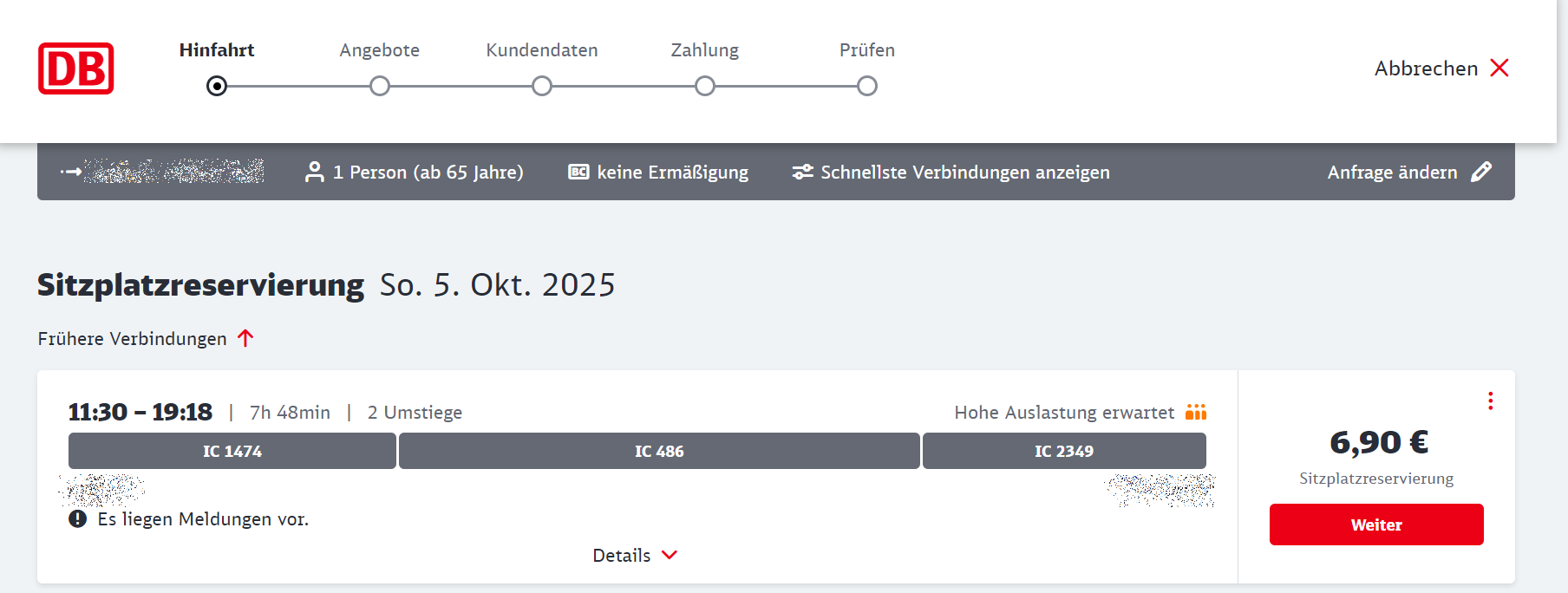Click the person traveler icon
The image size is (1568, 593).
[314, 172]
